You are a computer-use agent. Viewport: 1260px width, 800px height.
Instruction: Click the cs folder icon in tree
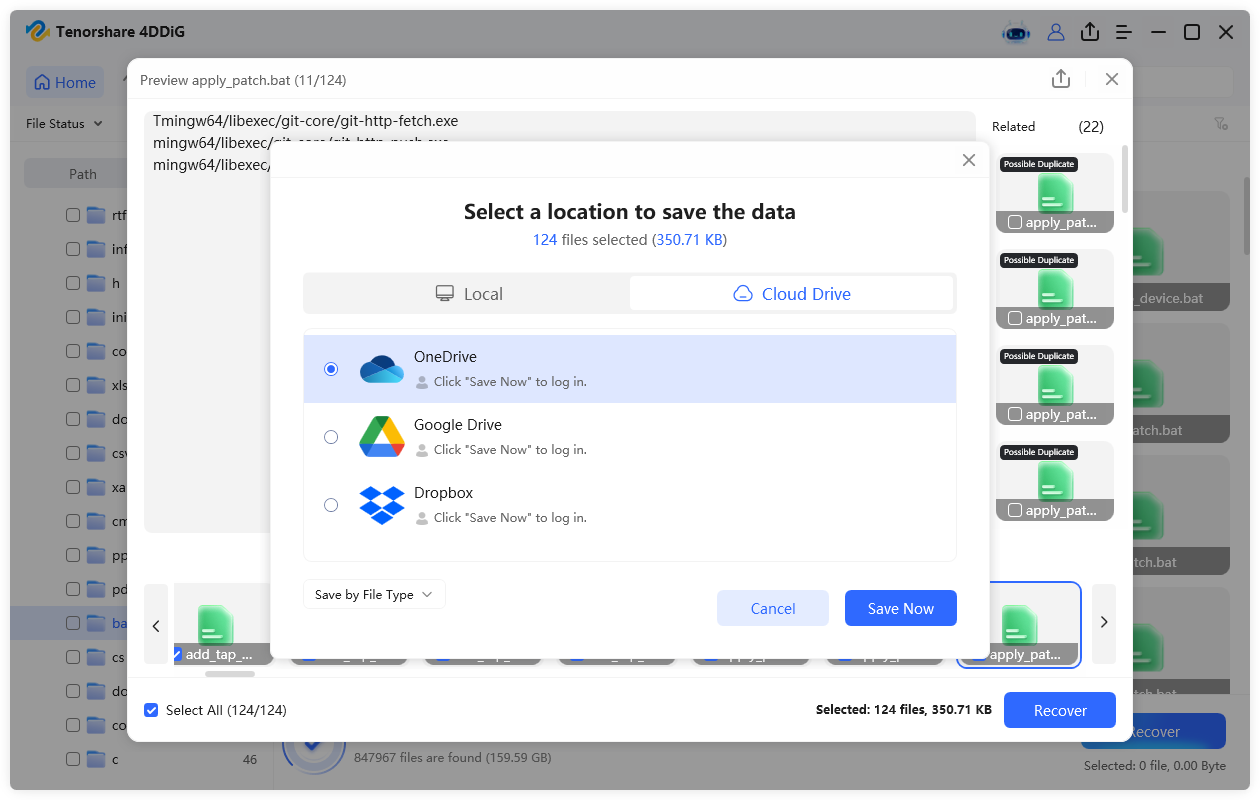pos(96,657)
